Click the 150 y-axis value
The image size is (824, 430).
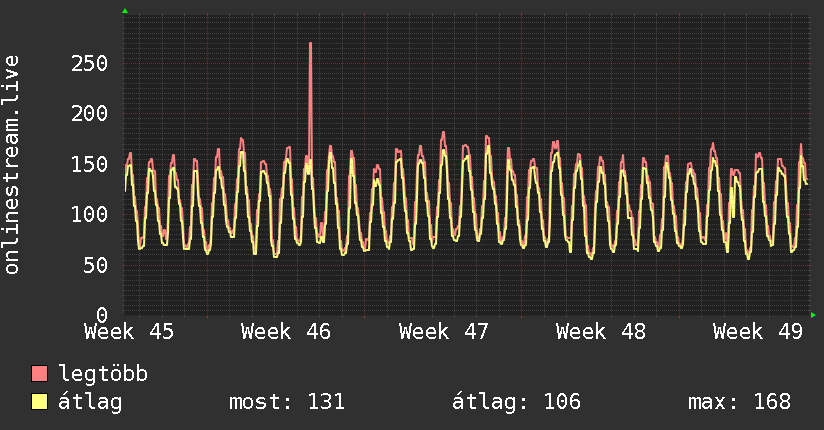point(89,165)
